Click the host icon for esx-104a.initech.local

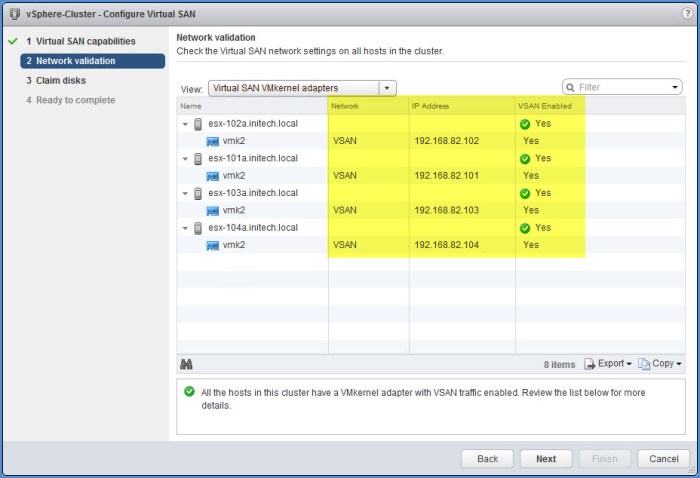coord(198,229)
